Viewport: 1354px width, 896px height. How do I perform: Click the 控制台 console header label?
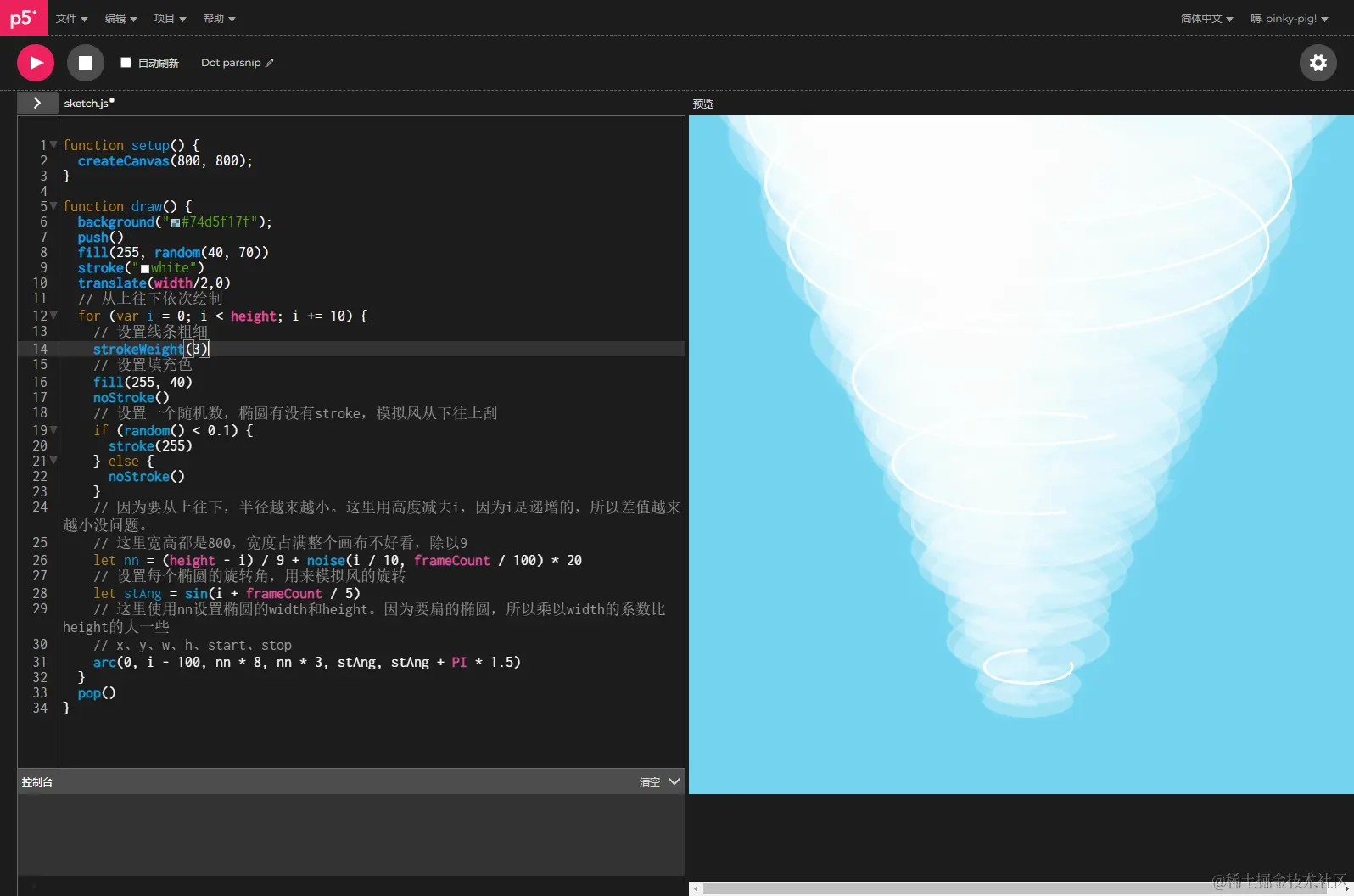[x=37, y=782]
